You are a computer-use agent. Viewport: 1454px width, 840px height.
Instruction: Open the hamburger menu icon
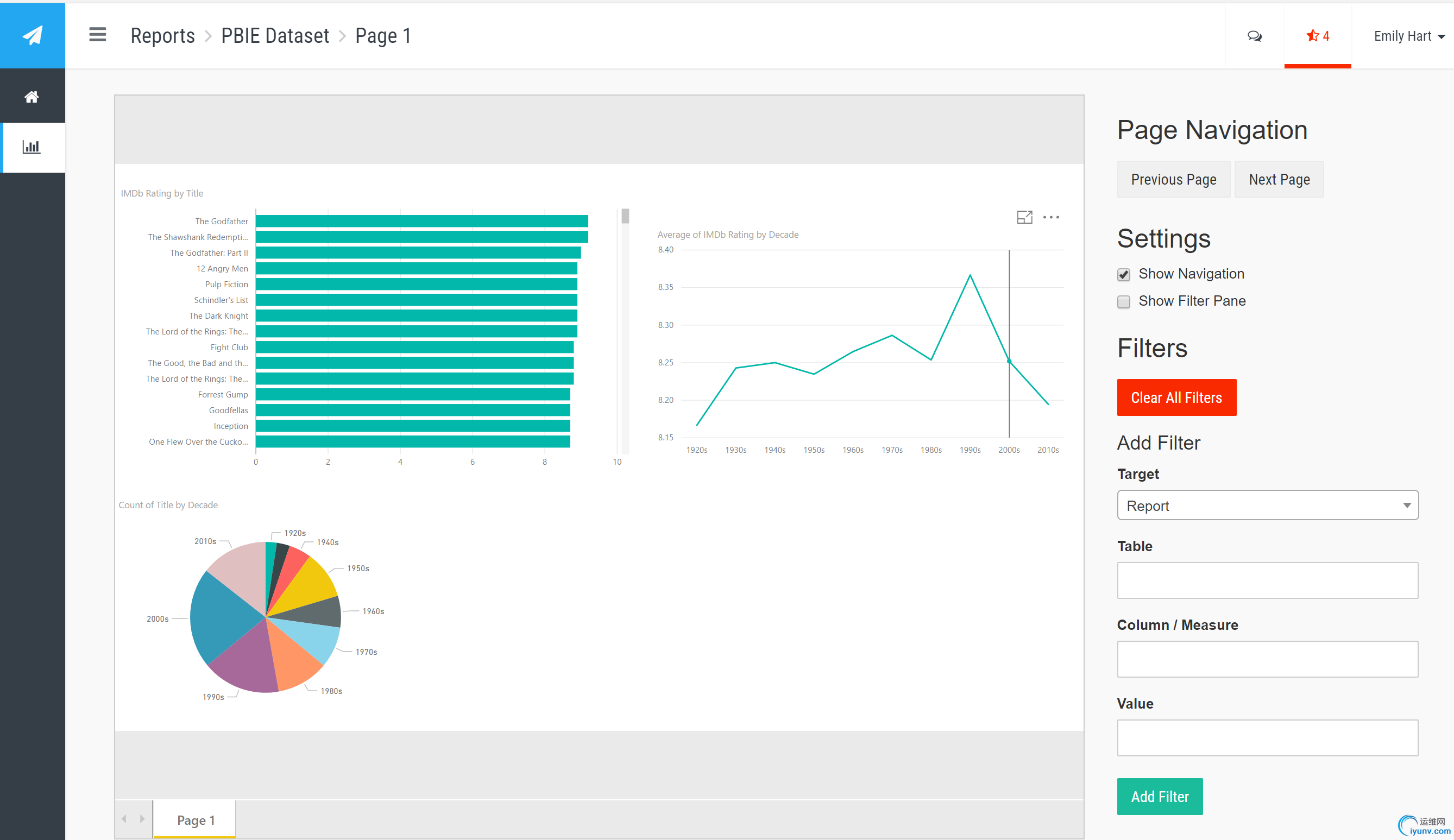pyautogui.click(x=98, y=35)
